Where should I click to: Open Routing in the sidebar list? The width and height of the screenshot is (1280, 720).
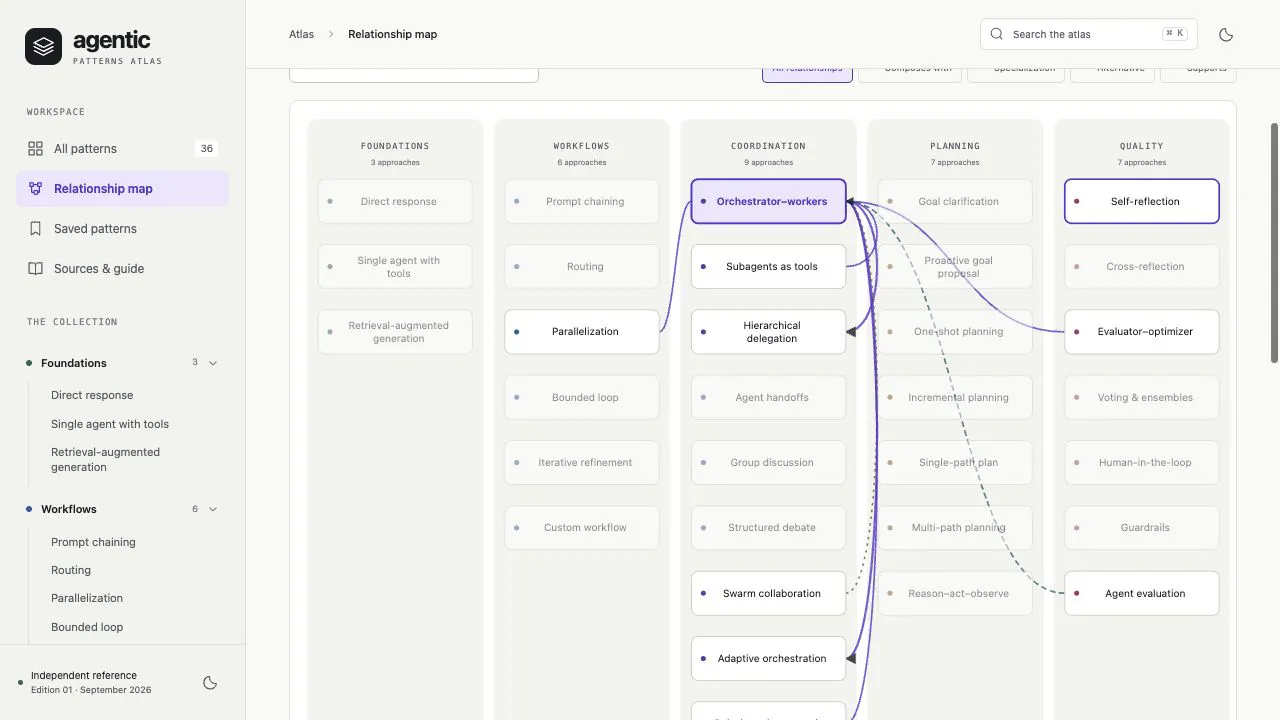[71, 570]
